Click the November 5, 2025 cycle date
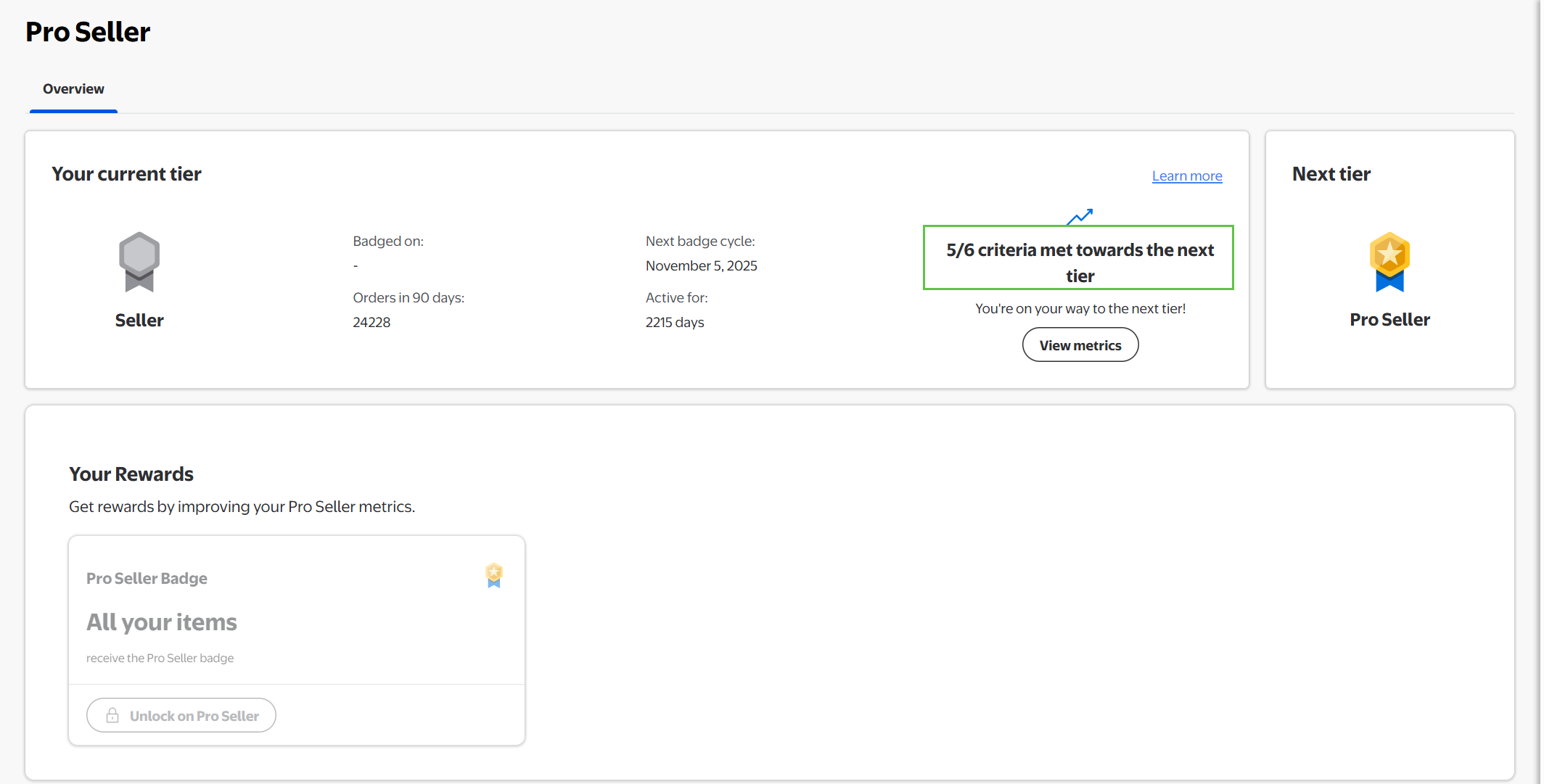The width and height of the screenshot is (1544, 784). coord(701,266)
